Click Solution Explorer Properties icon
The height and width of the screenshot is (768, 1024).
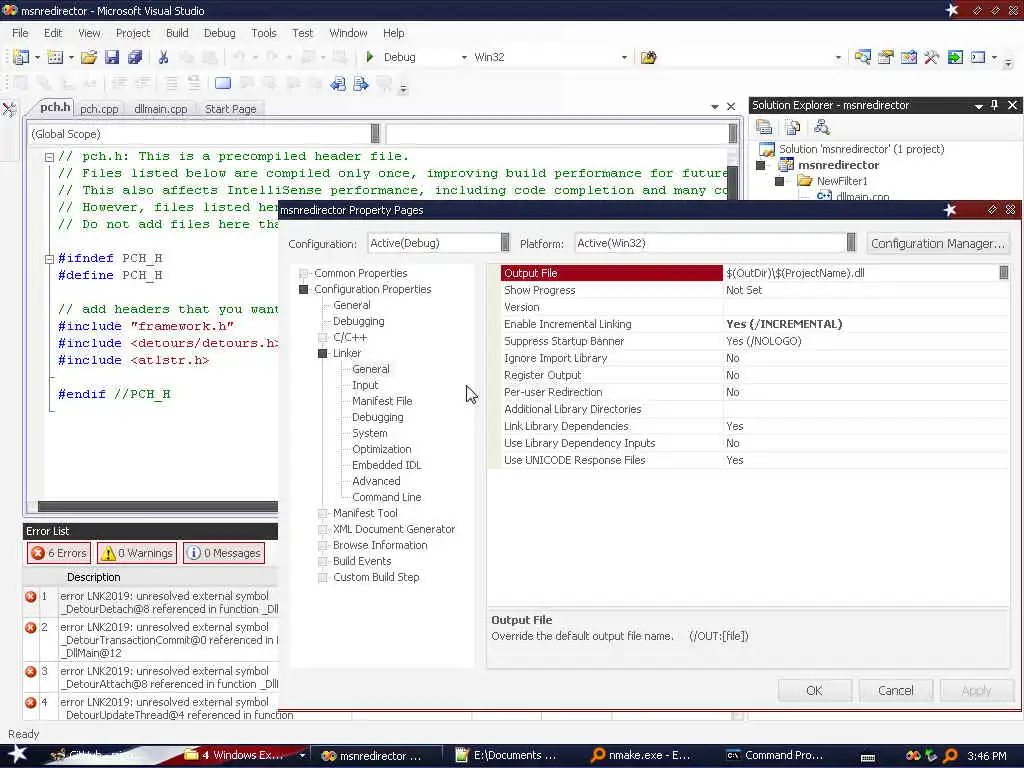764,127
